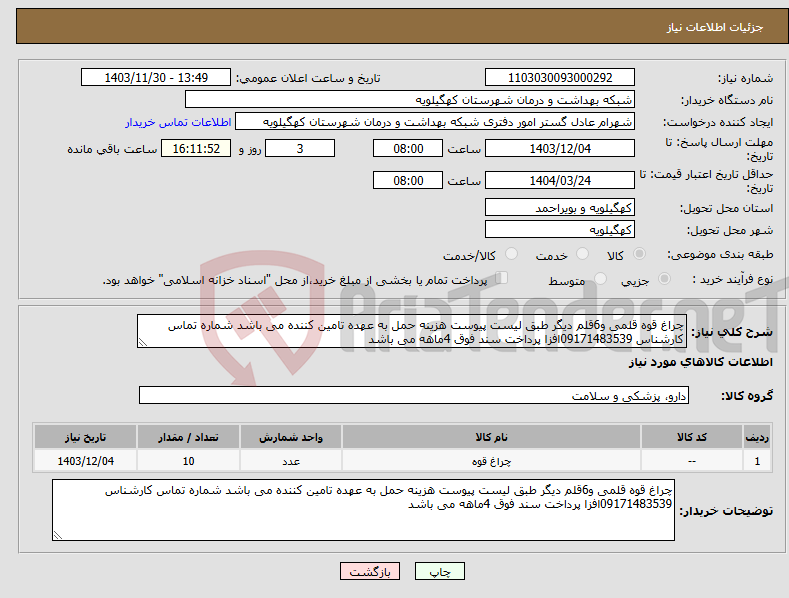The image size is (789, 598).
Task: Click the item code cell showing --
Action: coord(692,461)
